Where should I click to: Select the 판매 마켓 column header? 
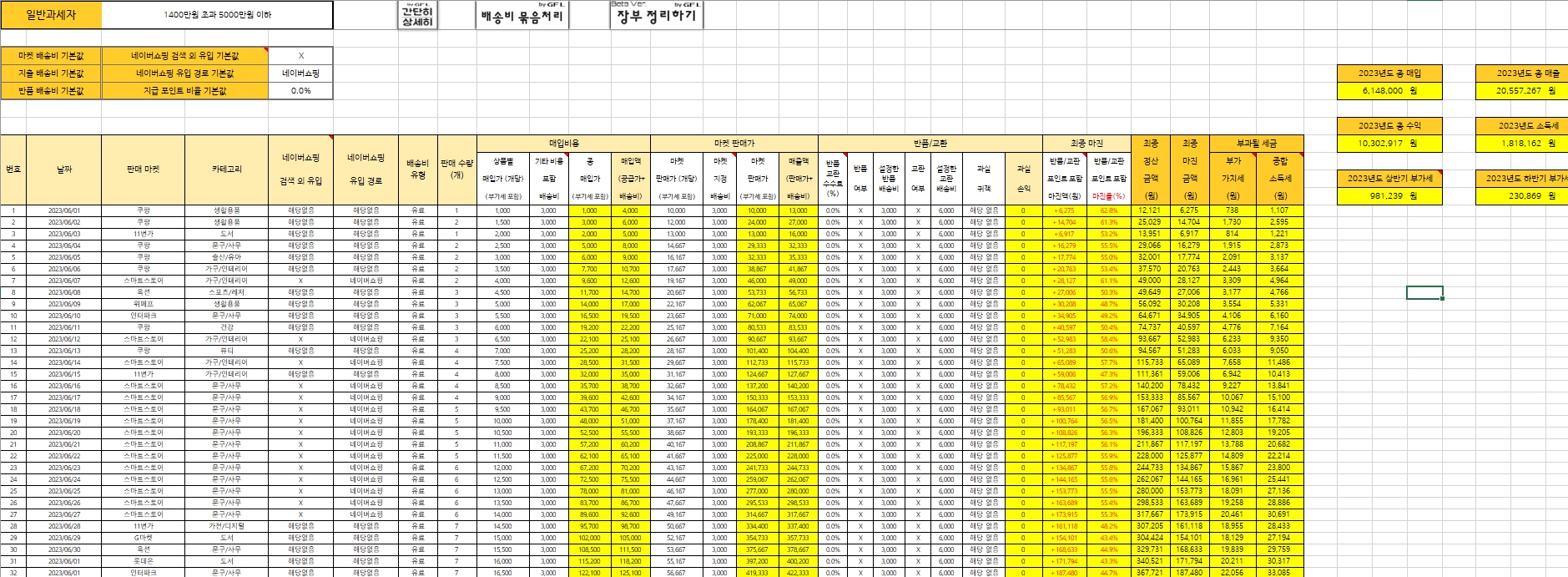coord(143,170)
